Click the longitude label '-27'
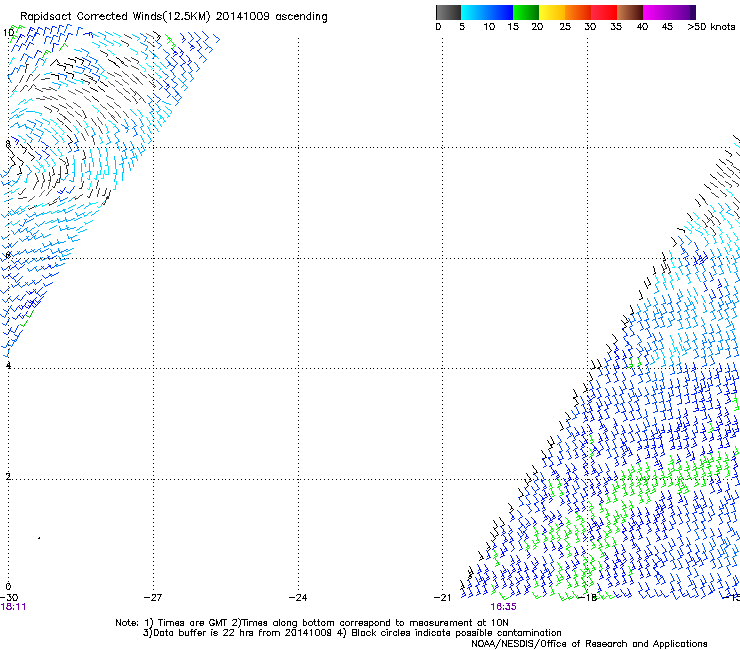 pyautogui.click(x=153, y=597)
